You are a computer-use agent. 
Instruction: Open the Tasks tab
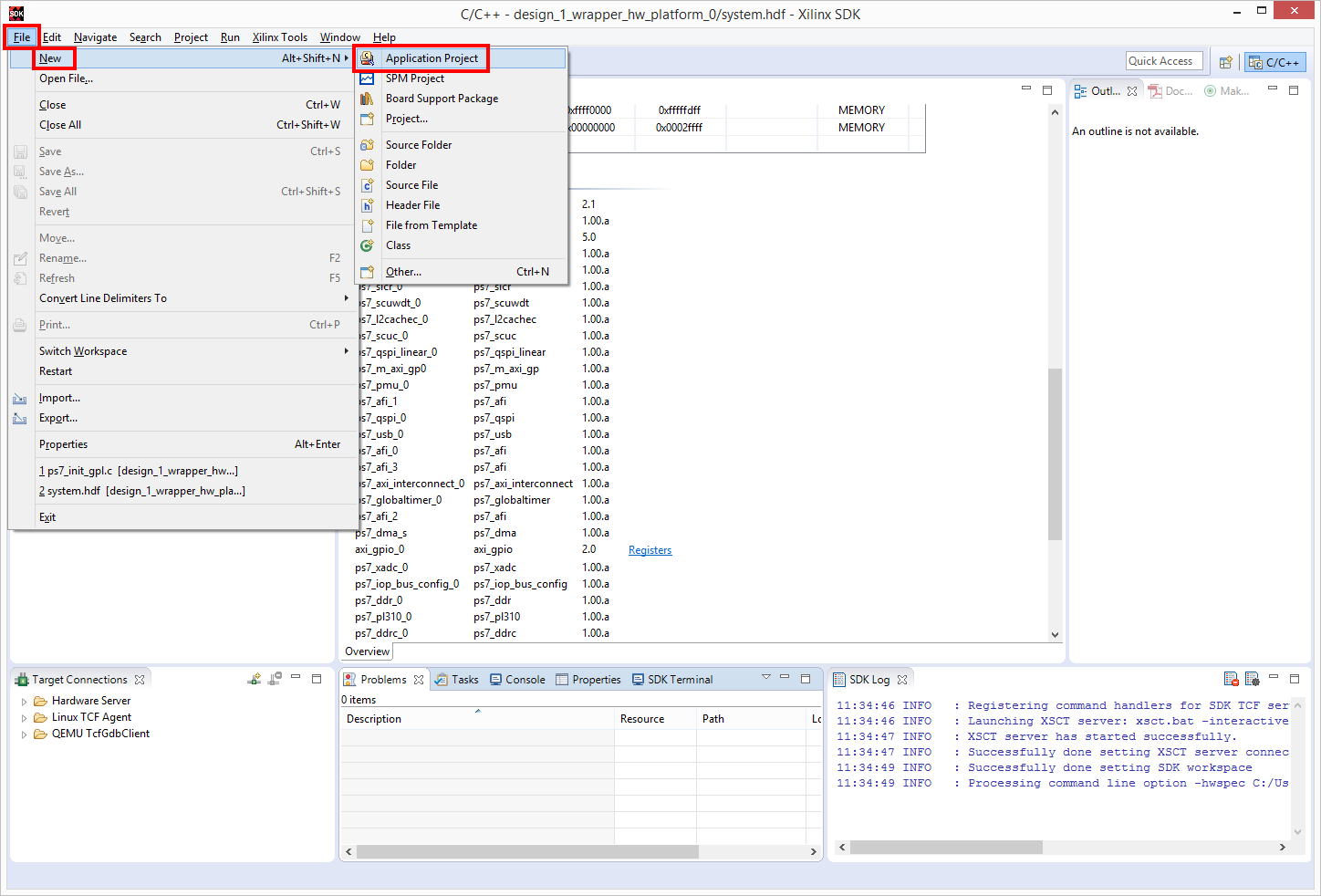point(457,680)
